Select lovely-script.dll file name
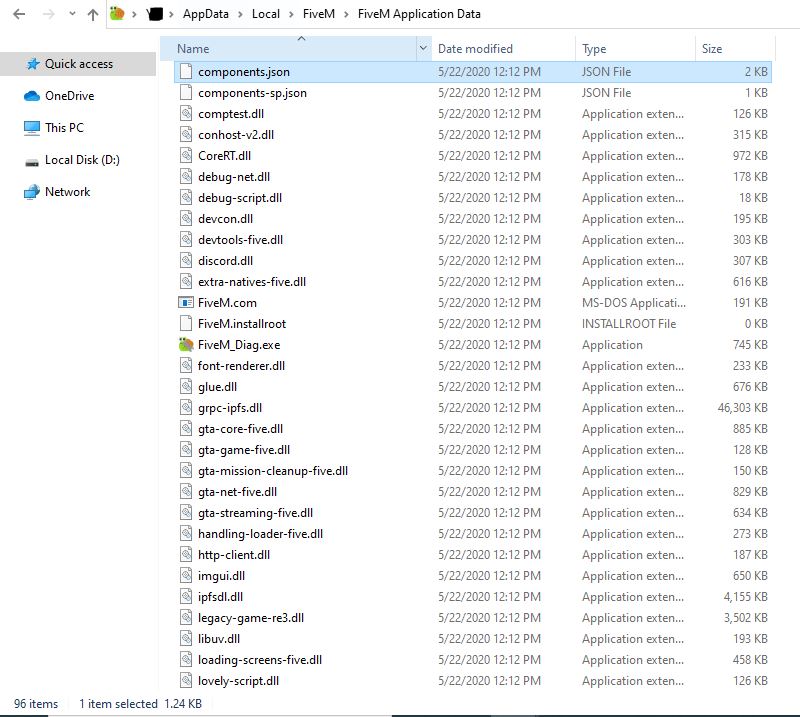800x717 pixels. click(238, 681)
